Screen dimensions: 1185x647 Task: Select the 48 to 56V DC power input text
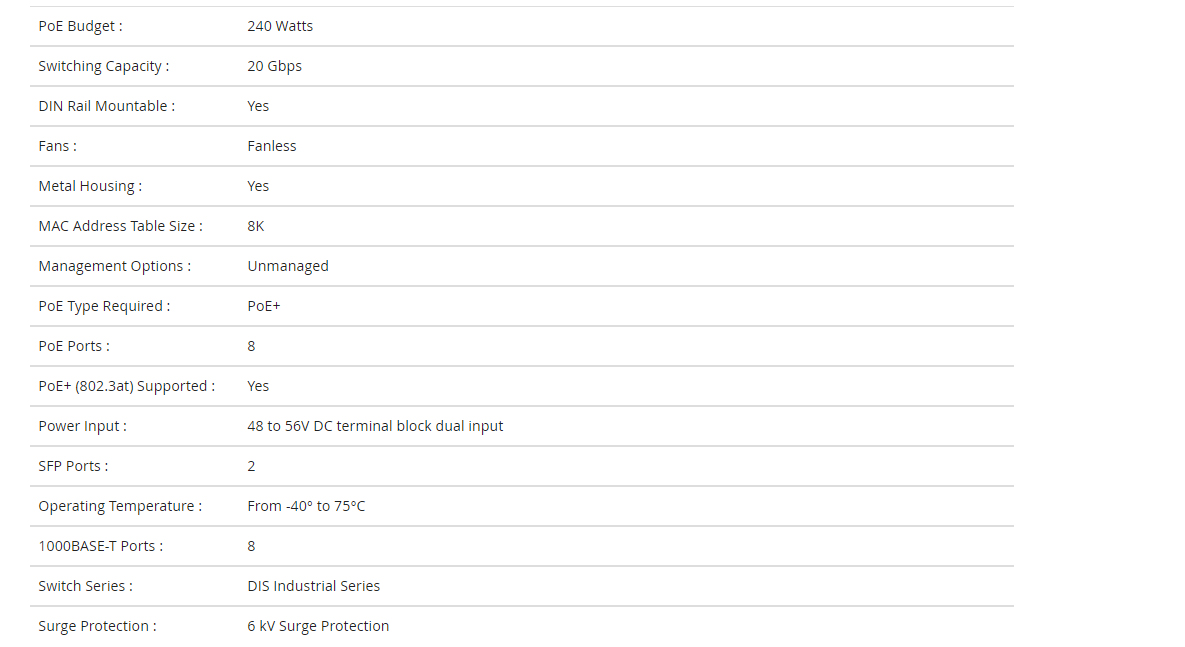tap(375, 426)
